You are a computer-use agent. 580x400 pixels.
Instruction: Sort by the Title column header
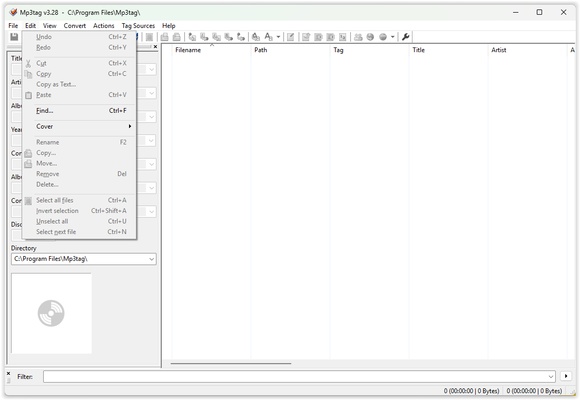[449, 50]
